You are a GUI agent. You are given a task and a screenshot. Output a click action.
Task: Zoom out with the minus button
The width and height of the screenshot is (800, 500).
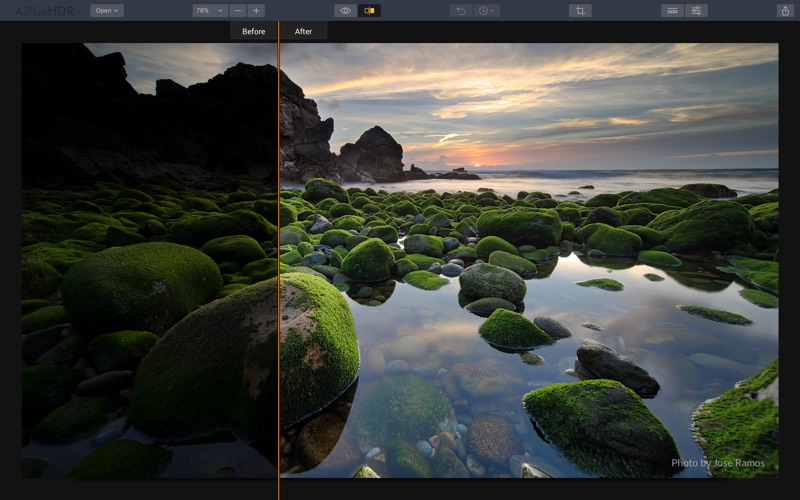pos(237,10)
